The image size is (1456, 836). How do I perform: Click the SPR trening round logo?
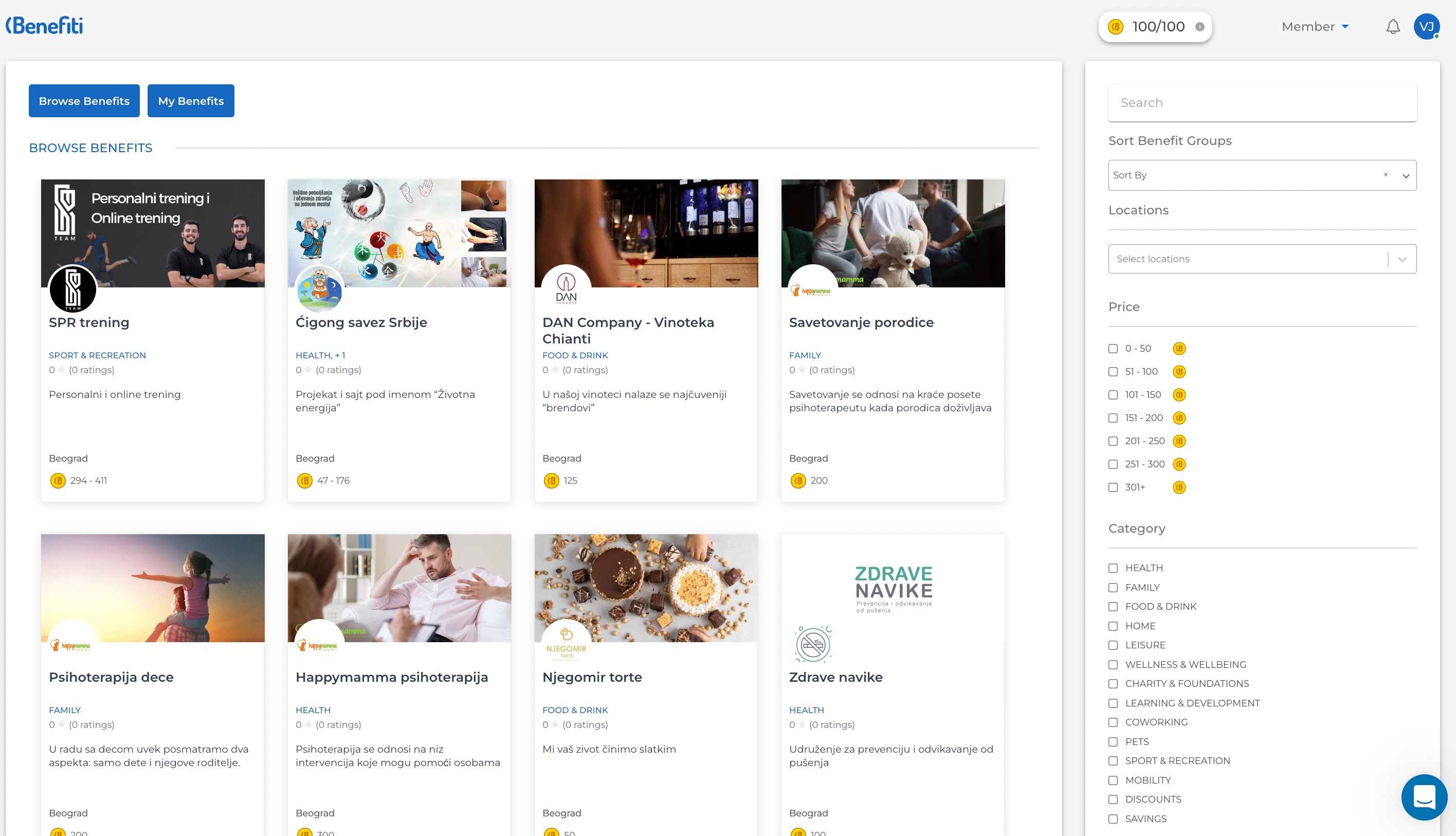pos(73,289)
